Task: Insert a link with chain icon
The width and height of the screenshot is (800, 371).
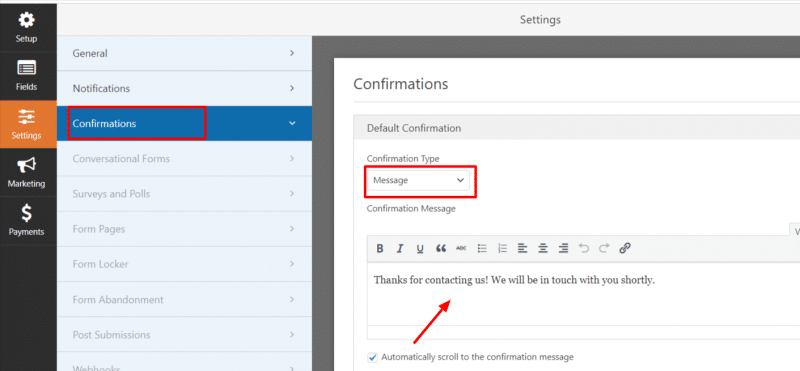Action: click(x=625, y=249)
